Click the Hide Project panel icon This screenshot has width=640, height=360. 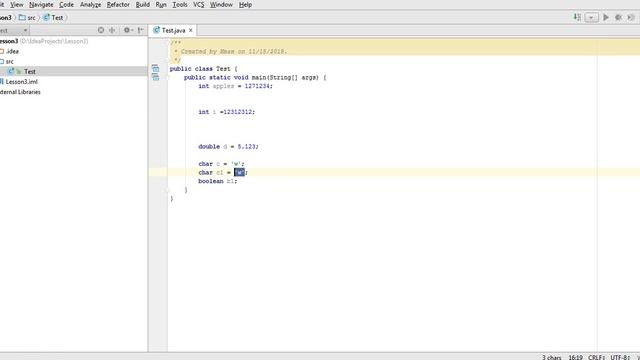click(x=140, y=30)
